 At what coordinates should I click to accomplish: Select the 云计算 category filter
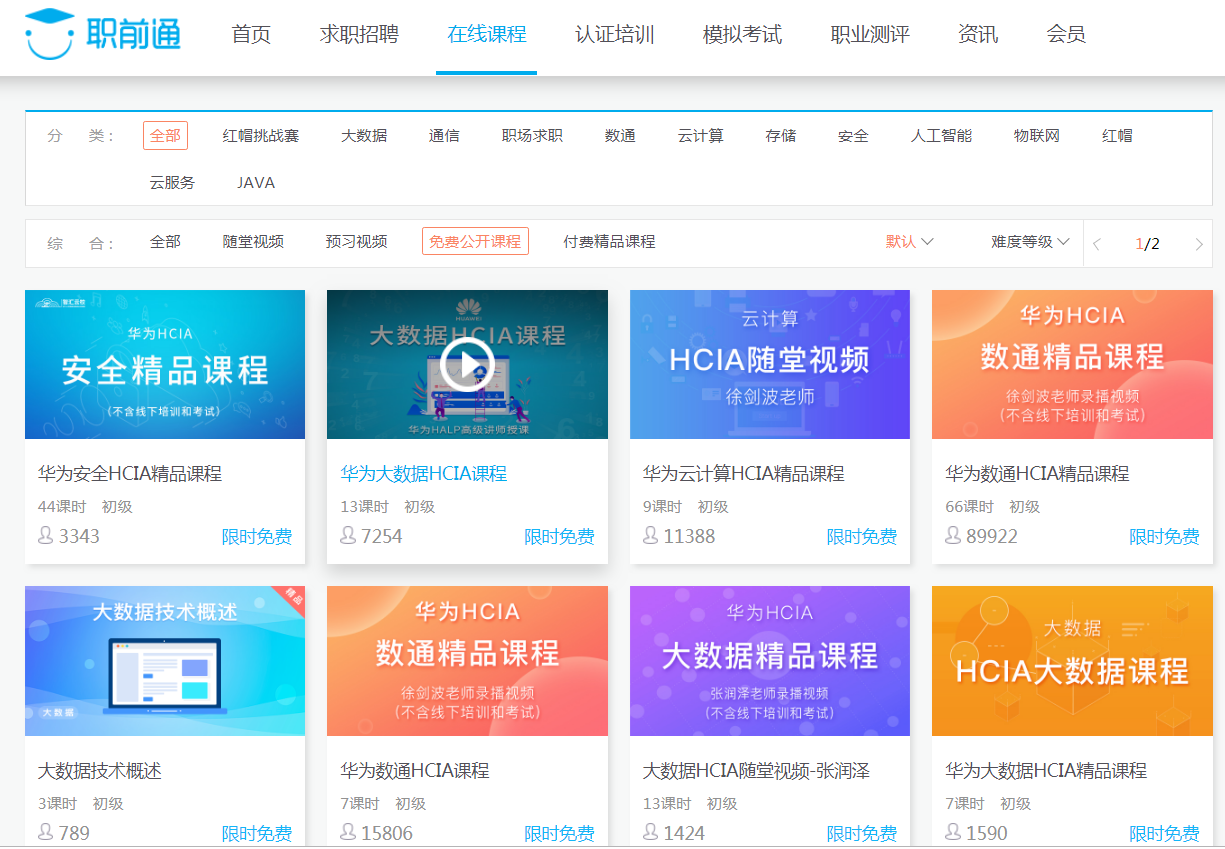[701, 136]
